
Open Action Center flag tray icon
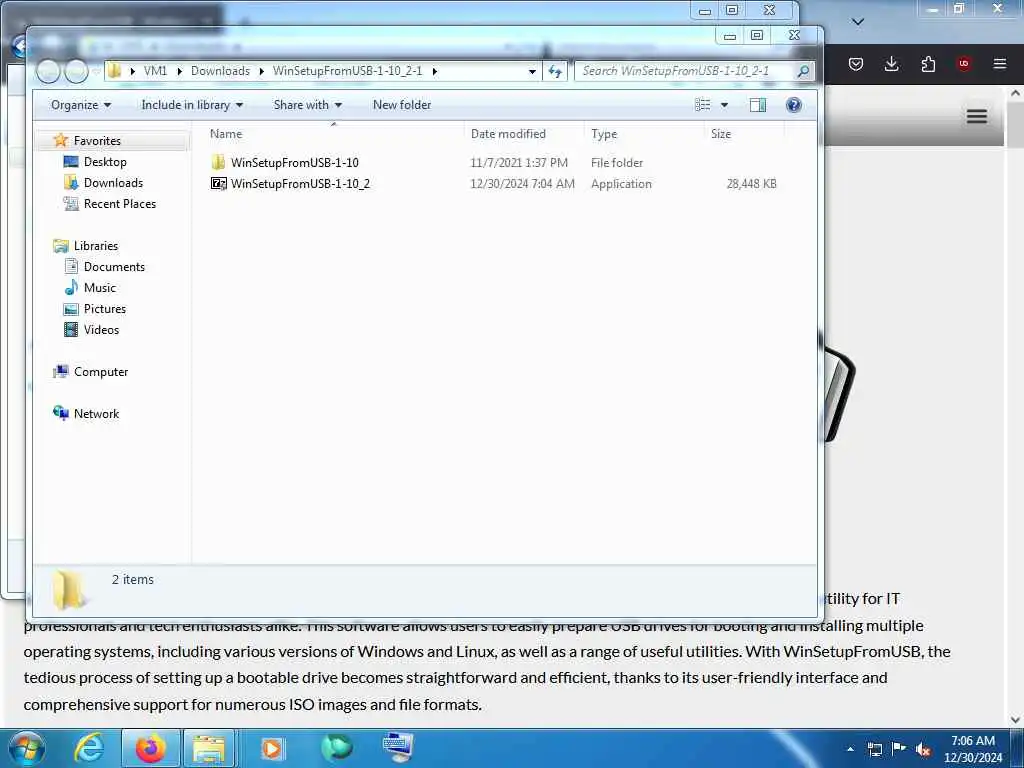coord(899,748)
